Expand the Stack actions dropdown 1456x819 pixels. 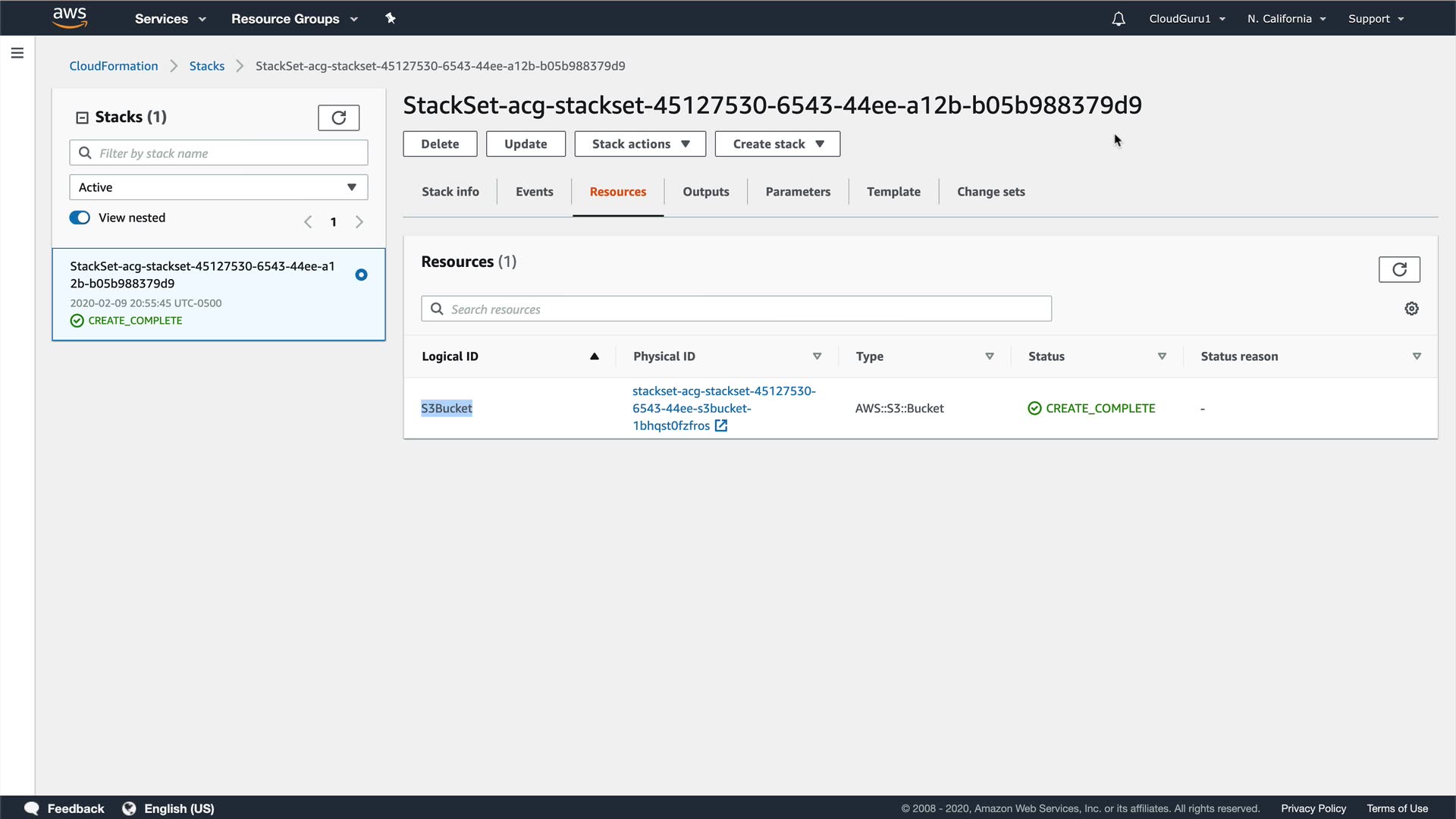(640, 144)
